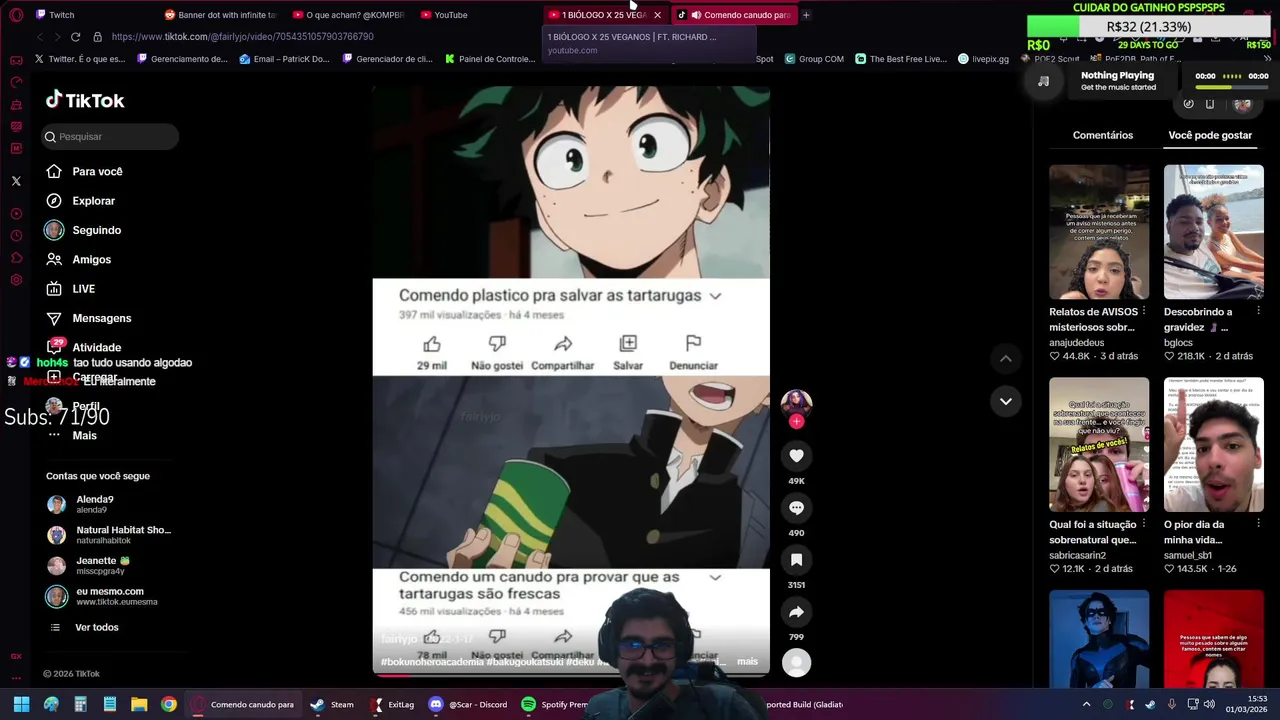Expand caption with the mais link
Image resolution: width=1280 pixels, height=720 pixels.
coord(747,661)
